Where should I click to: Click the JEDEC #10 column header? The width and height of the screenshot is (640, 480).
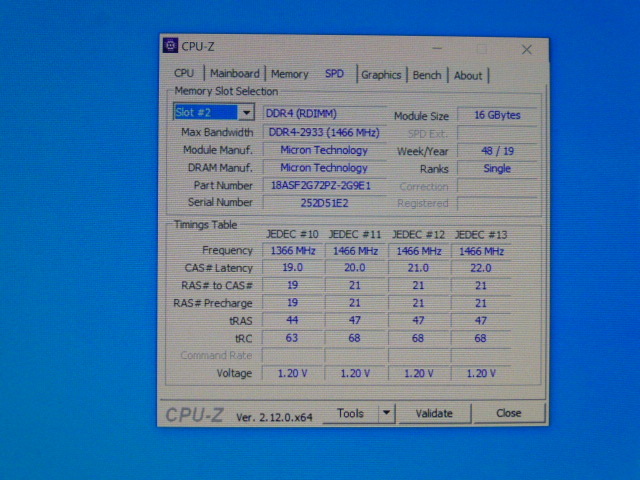tap(292, 234)
